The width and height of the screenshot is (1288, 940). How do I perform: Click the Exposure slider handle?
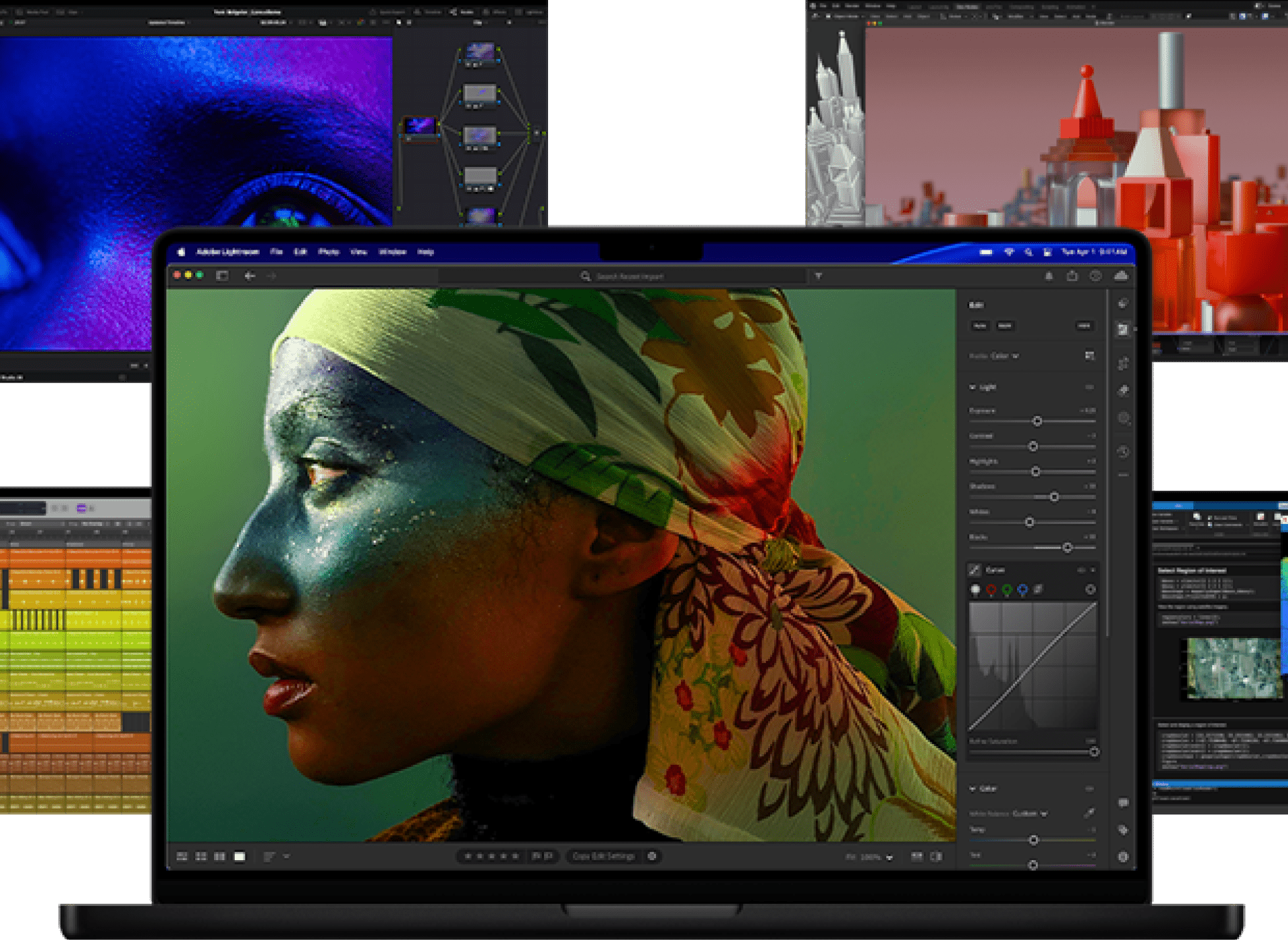[x=1037, y=421]
